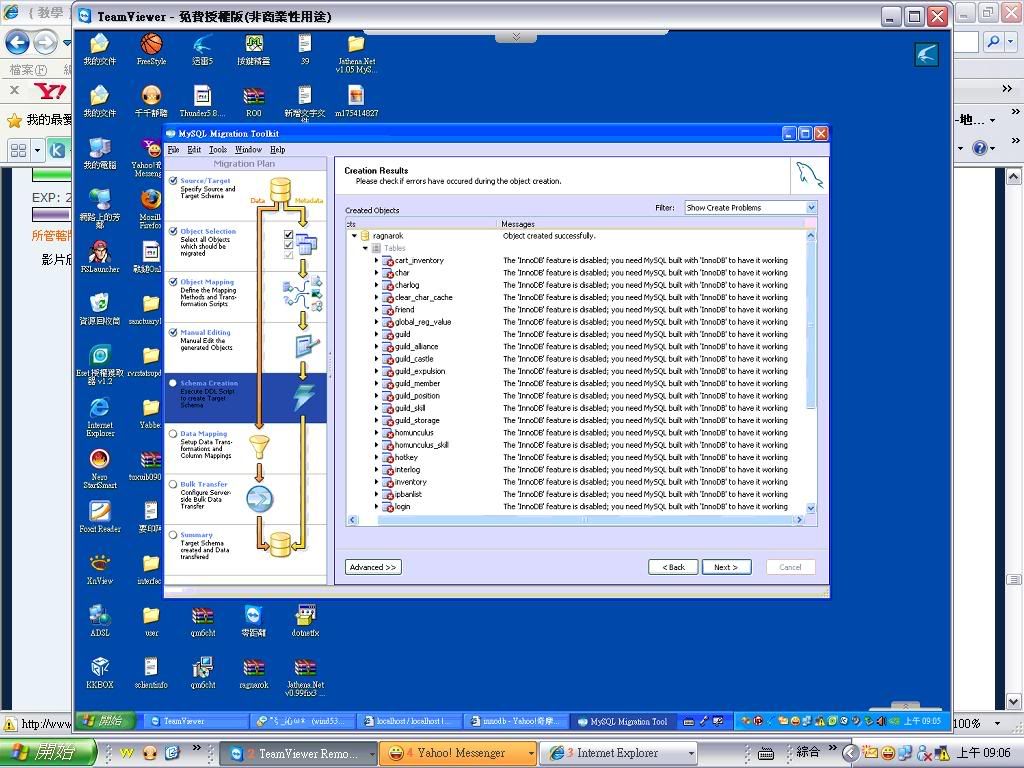The height and width of the screenshot is (768, 1024).
Task: Click the Object Mapping step checkmark
Action: coord(173,282)
